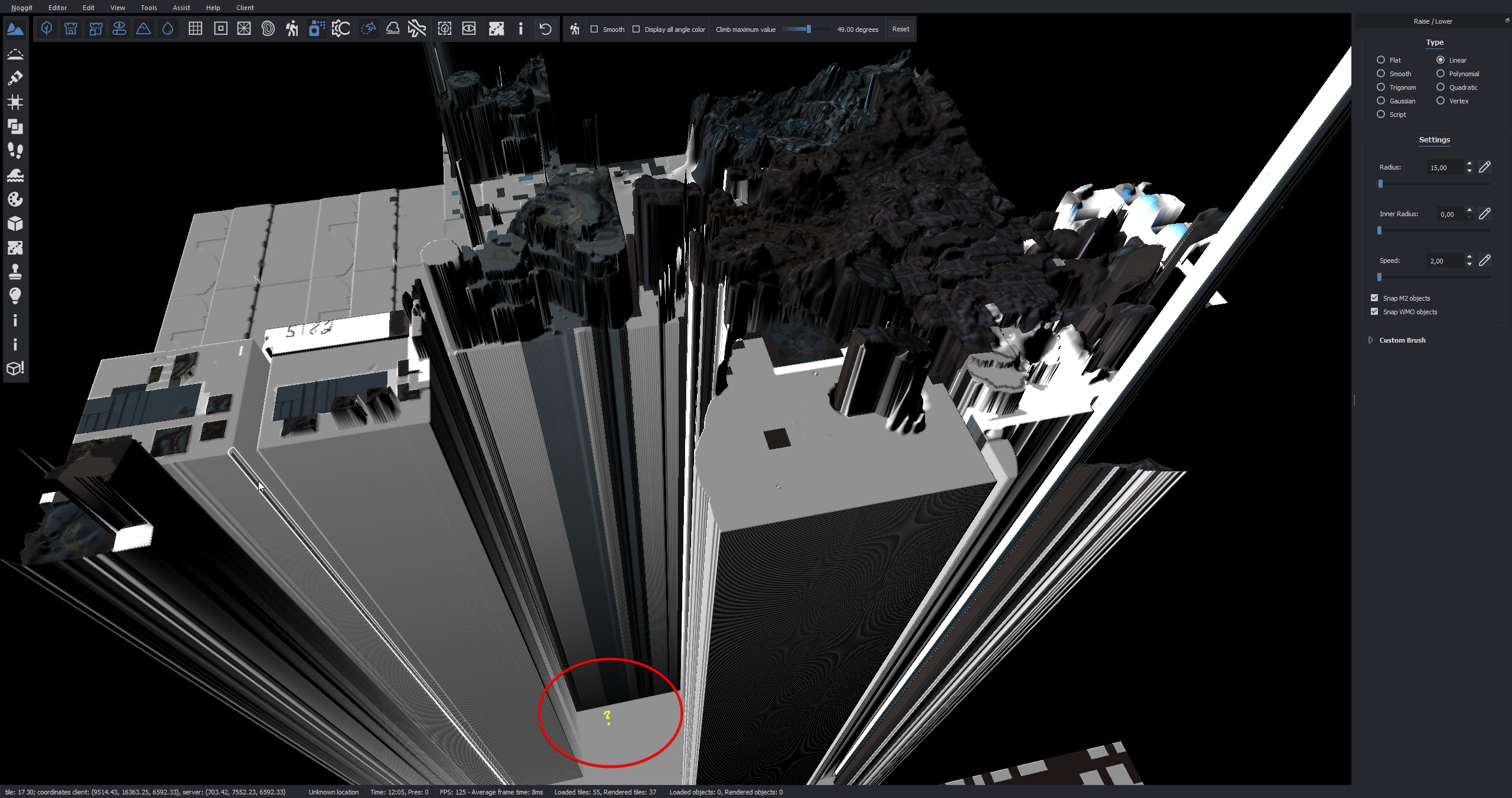The height and width of the screenshot is (798, 1512).
Task: Click the Reset button
Action: [x=900, y=29]
